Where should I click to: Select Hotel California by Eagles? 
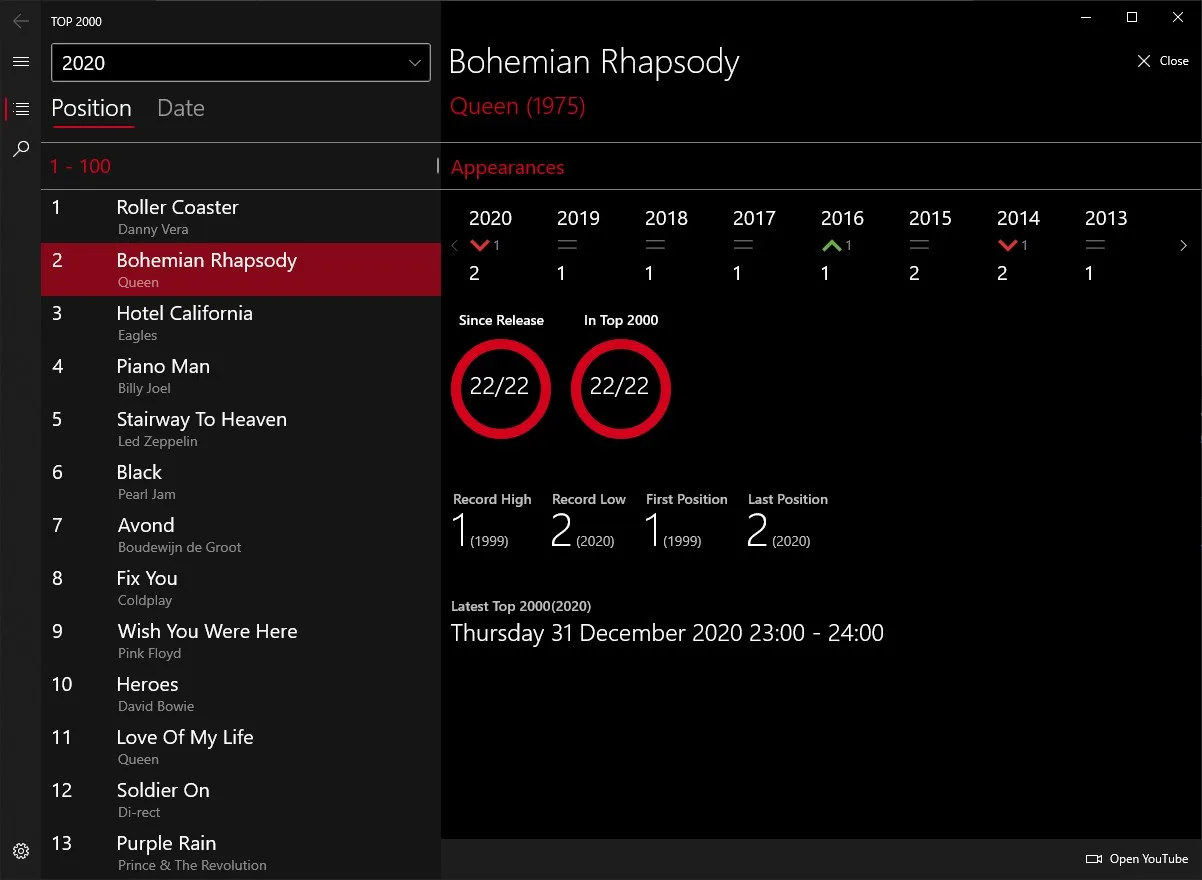[x=241, y=322]
